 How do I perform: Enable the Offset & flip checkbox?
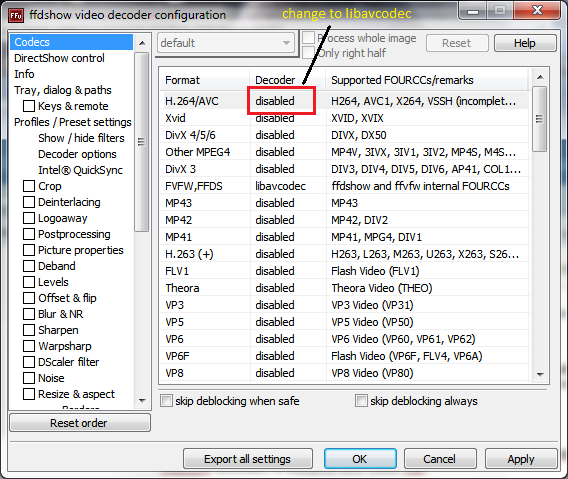[x=29, y=298]
